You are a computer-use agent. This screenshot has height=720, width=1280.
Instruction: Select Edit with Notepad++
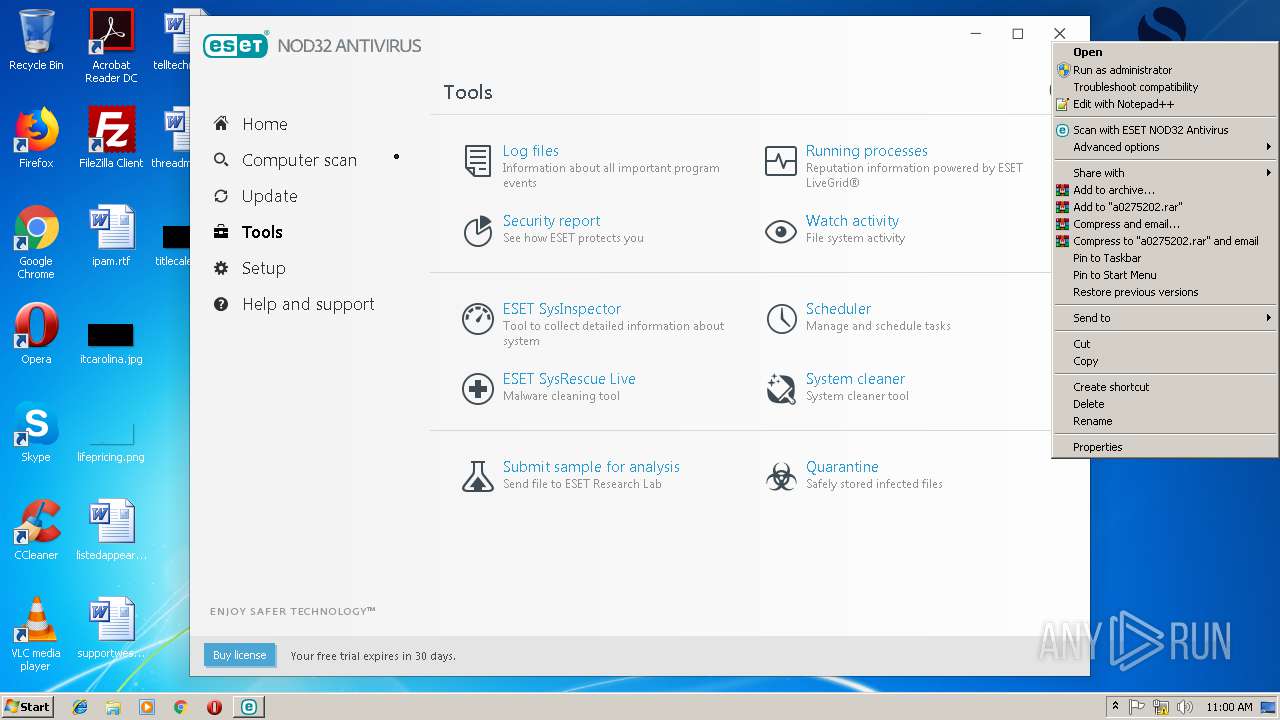point(1165,104)
